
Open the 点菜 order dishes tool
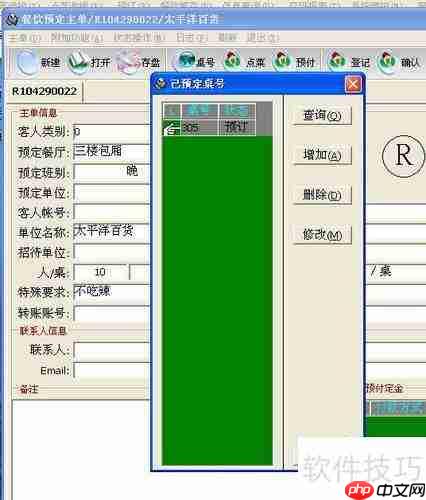tap(245, 61)
